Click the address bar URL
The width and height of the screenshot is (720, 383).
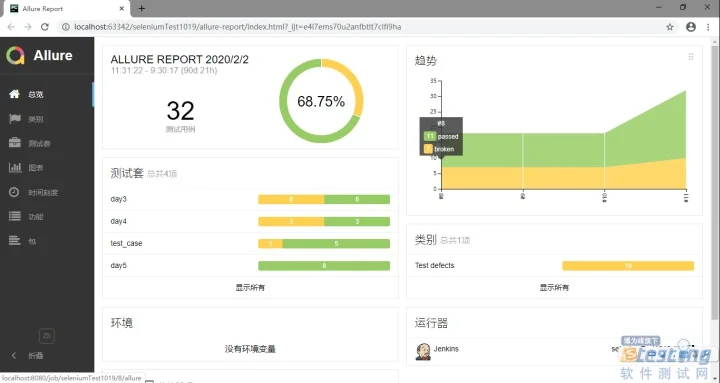click(x=238, y=27)
